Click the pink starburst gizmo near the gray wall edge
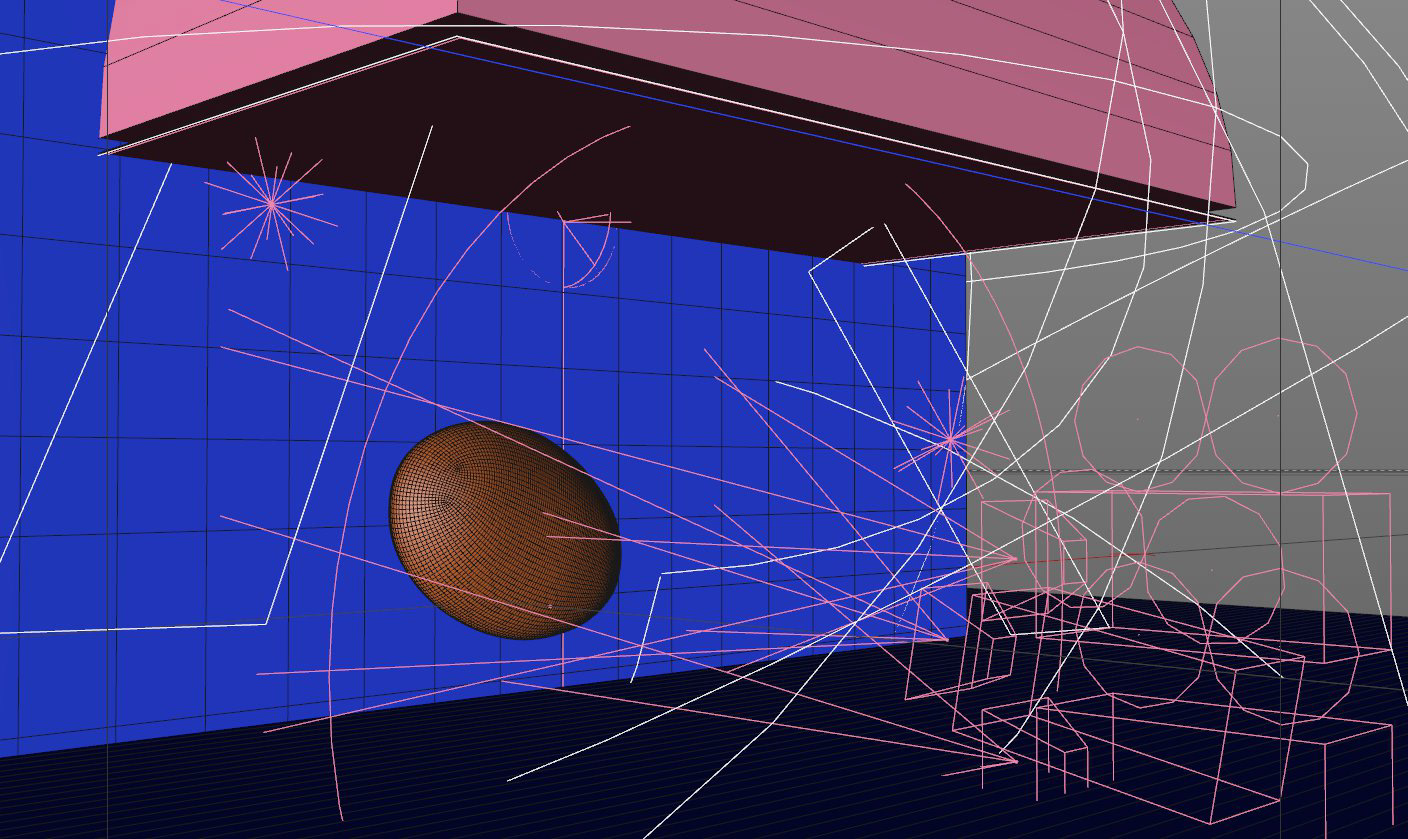 [x=949, y=437]
